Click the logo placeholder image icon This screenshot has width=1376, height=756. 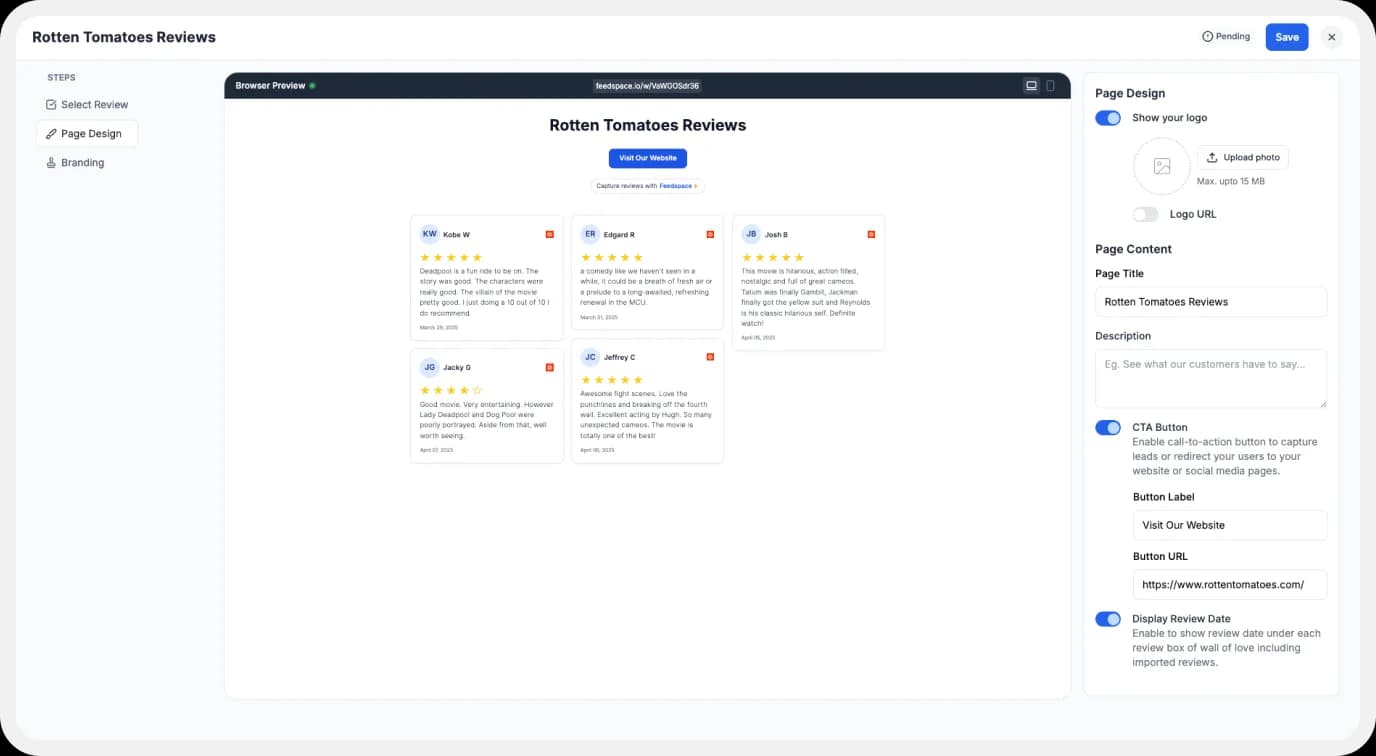point(1161,166)
